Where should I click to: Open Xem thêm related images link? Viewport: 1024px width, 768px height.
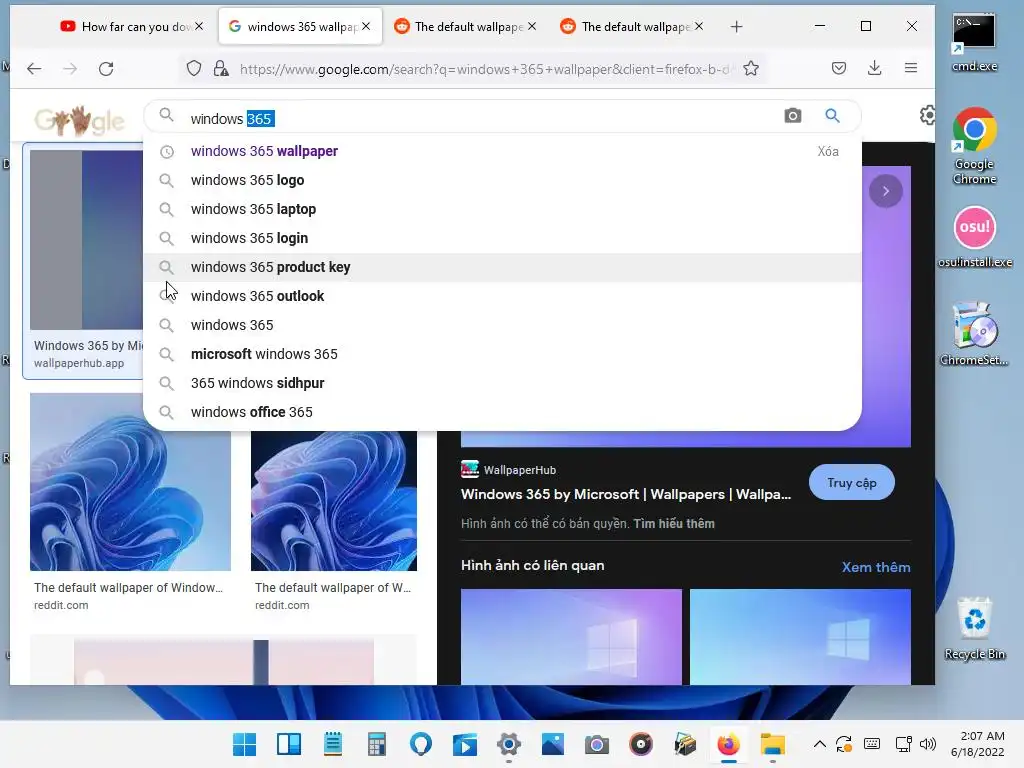pos(876,567)
